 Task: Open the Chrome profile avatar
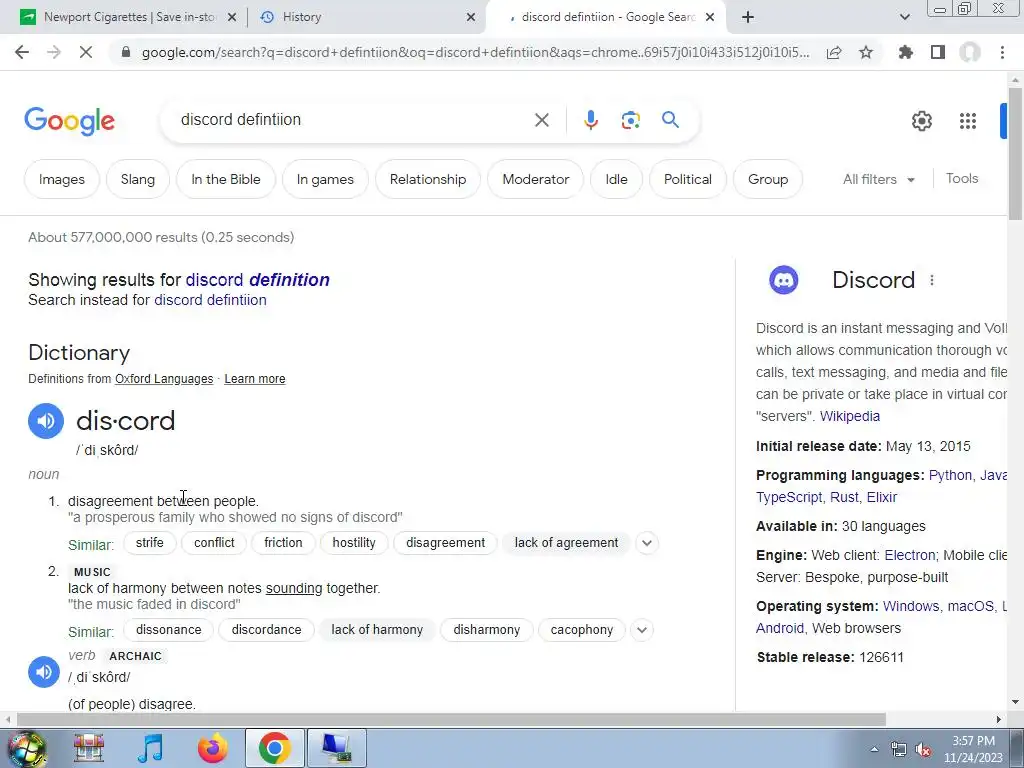coord(970,52)
